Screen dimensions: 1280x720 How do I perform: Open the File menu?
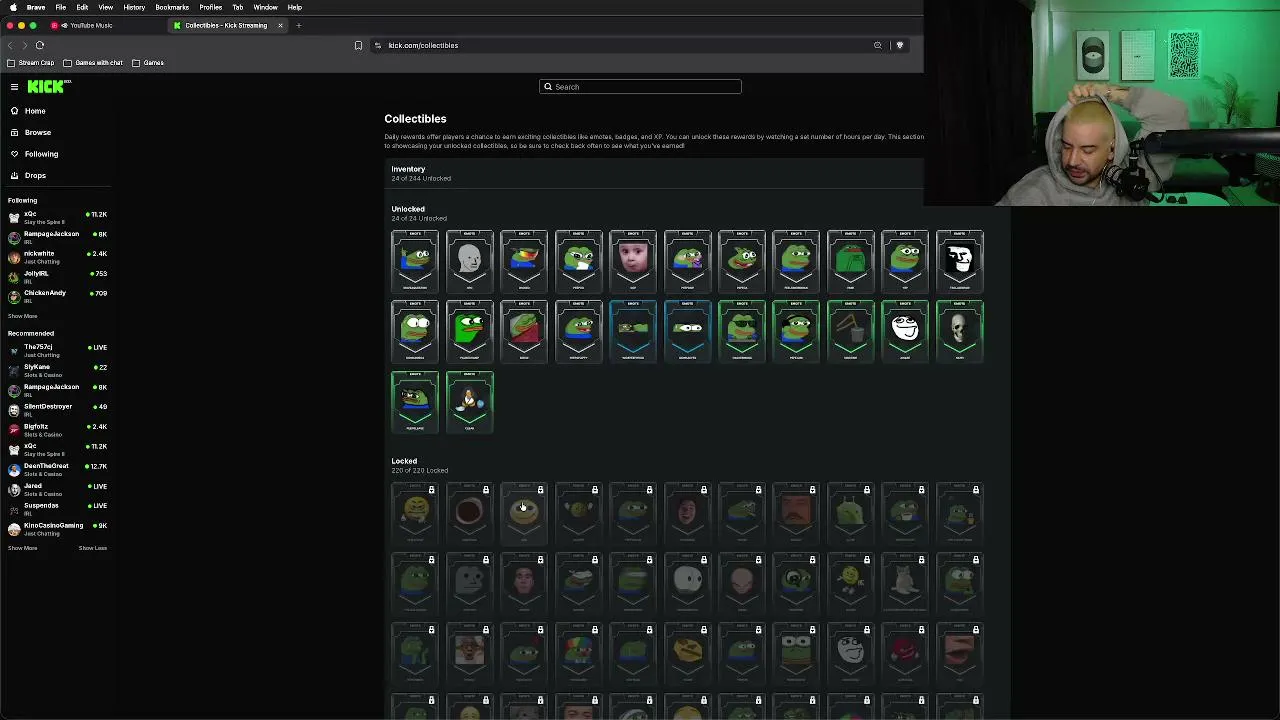tap(61, 7)
